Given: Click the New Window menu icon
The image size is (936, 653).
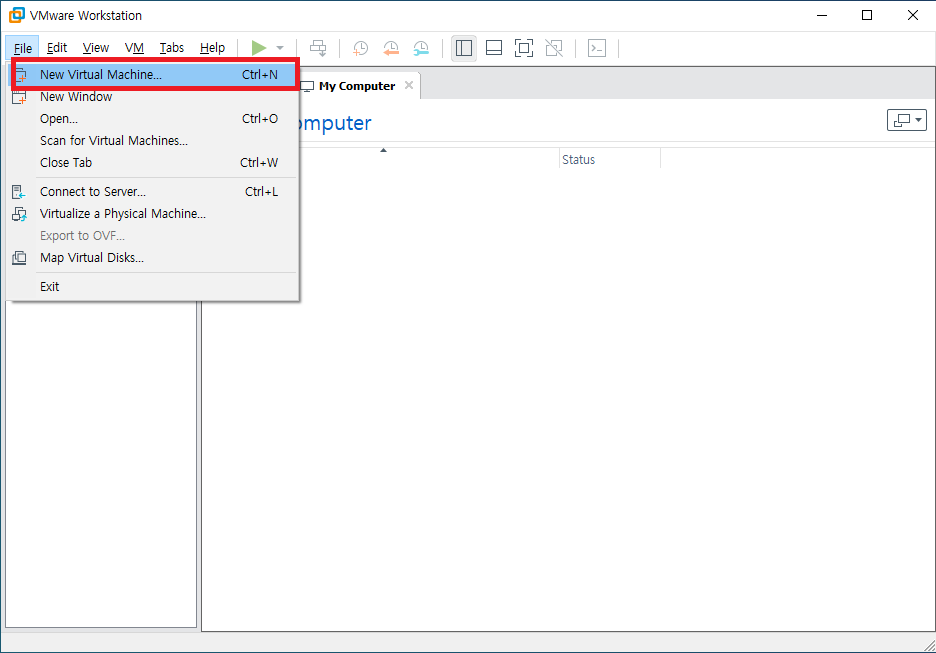Looking at the screenshot, I should tap(19, 97).
